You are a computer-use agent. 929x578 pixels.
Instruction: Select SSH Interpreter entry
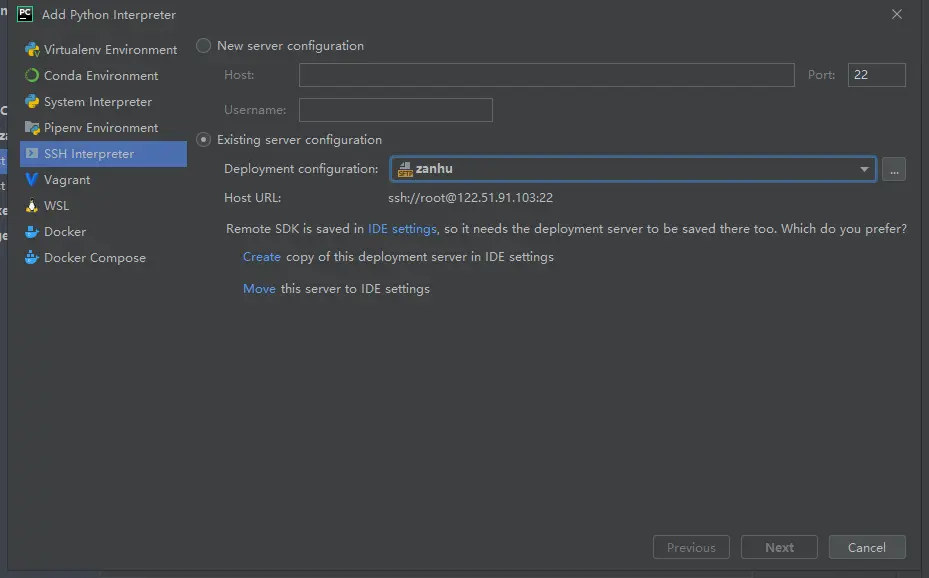pyautogui.click(x=103, y=154)
